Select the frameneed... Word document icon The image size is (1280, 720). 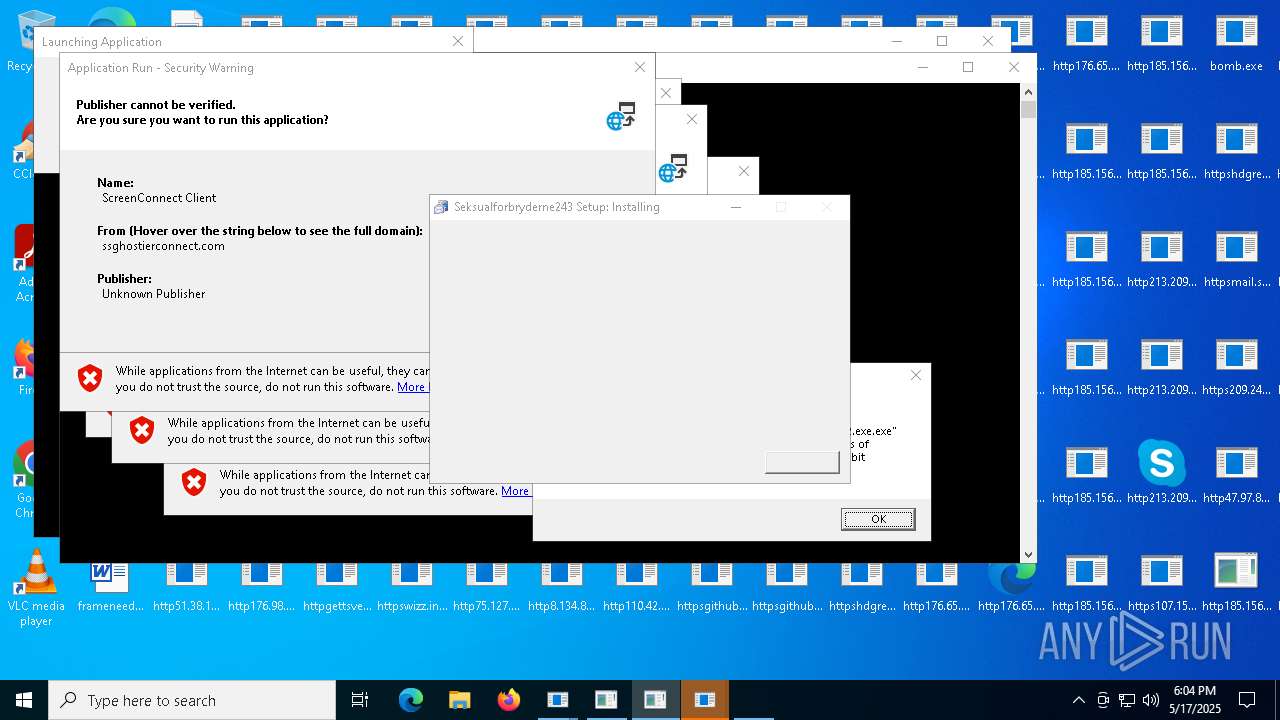(111, 584)
